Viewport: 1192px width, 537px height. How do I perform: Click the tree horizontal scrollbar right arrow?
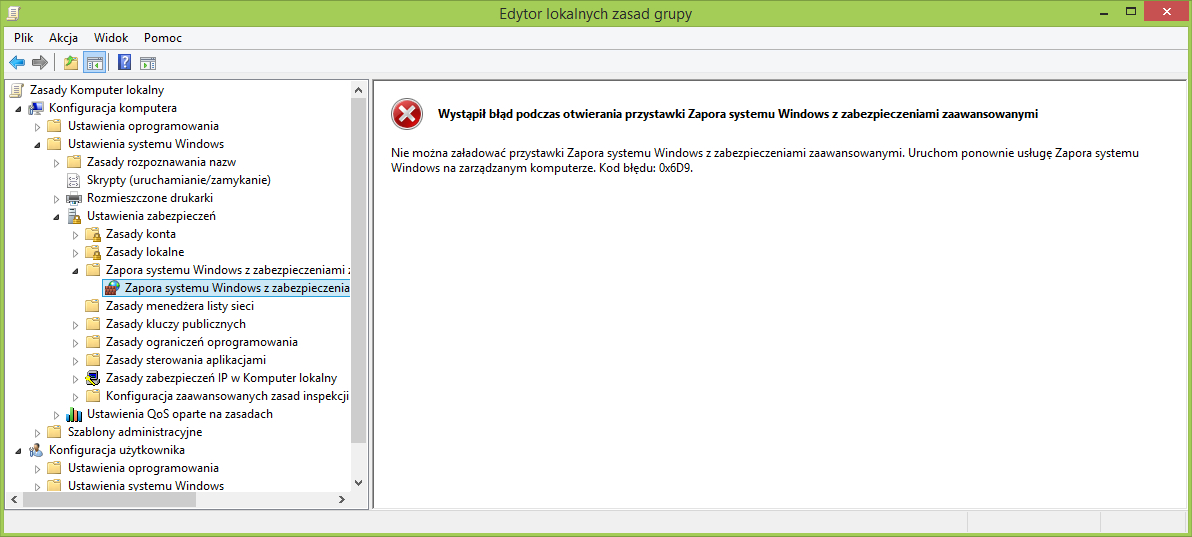point(343,500)
